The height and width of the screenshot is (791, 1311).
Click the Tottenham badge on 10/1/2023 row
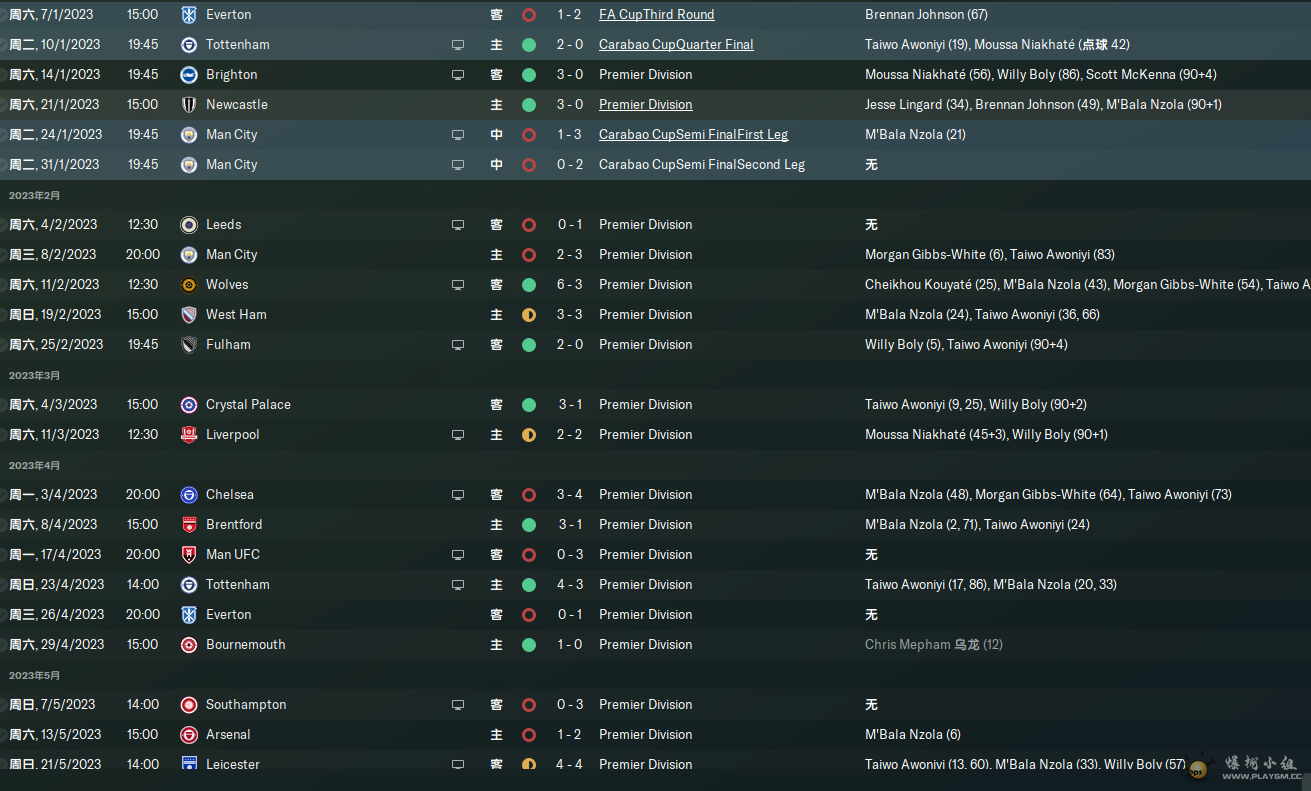click(x=189, y=45)
